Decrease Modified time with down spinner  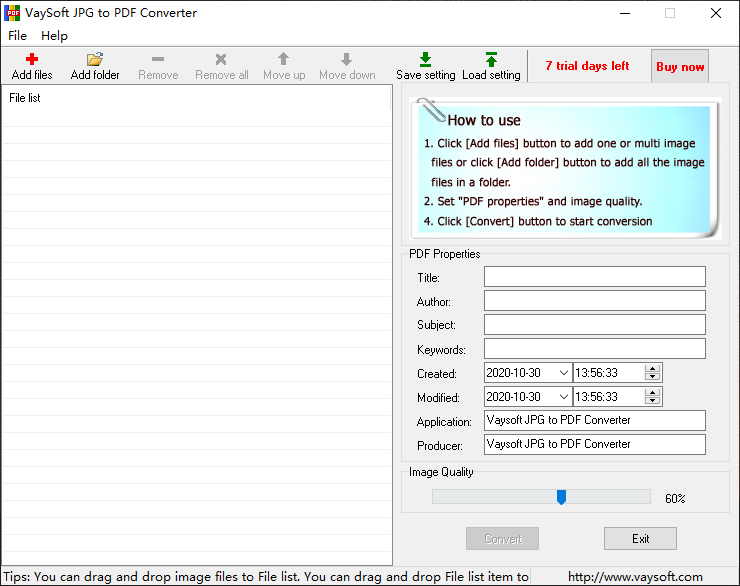point(653,401)
